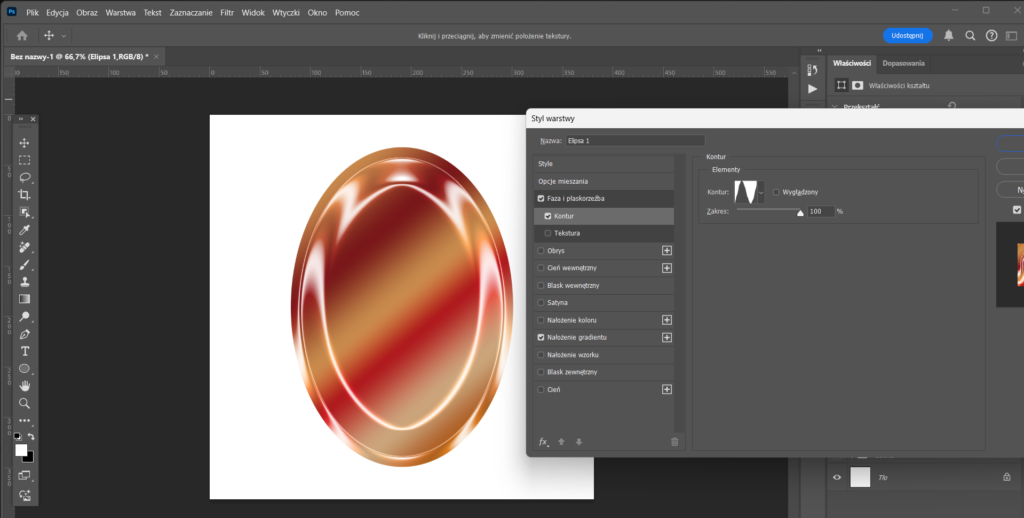
Task: Open the Filtr menu
Action: click(227, 12)
